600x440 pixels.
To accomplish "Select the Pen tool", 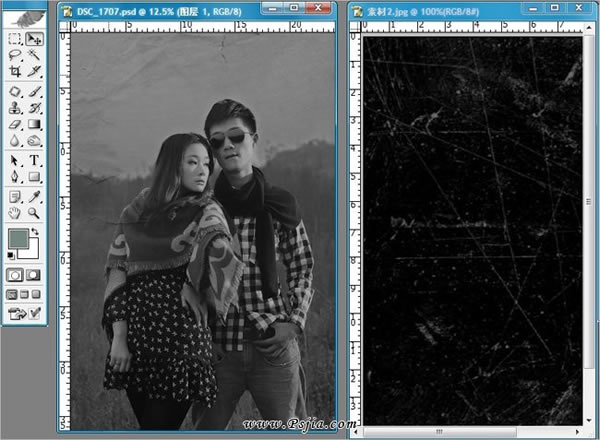I will pos(15,177).
